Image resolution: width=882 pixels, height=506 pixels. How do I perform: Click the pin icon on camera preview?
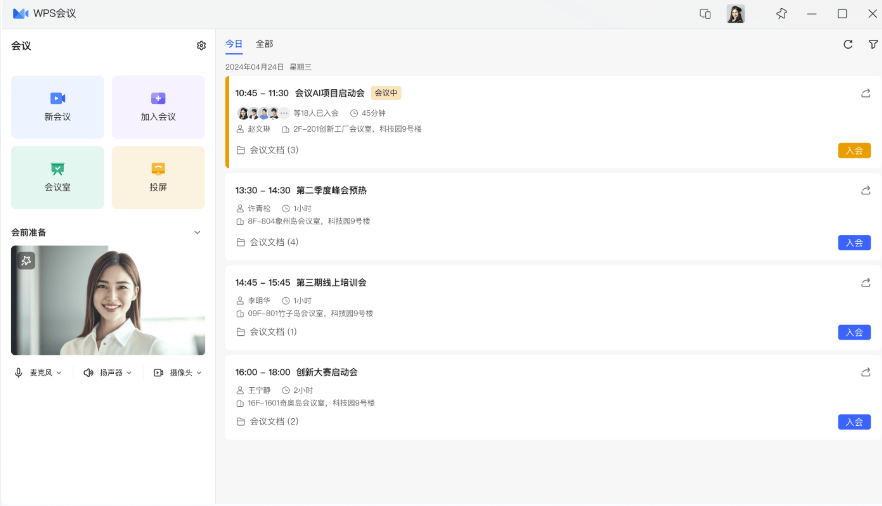(26, 260)
